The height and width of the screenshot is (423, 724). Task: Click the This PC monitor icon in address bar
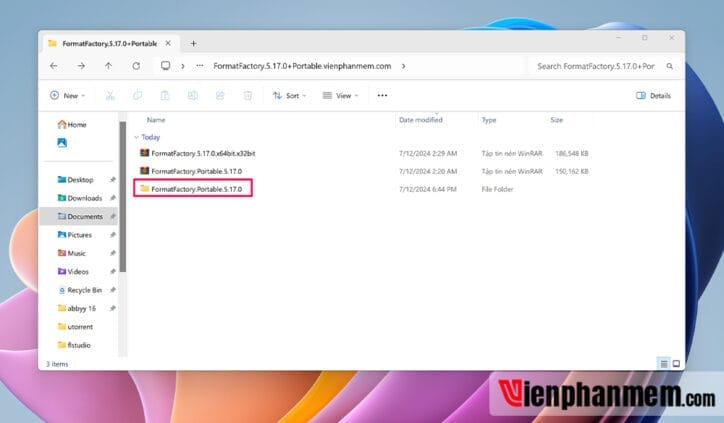pos(165,66)
